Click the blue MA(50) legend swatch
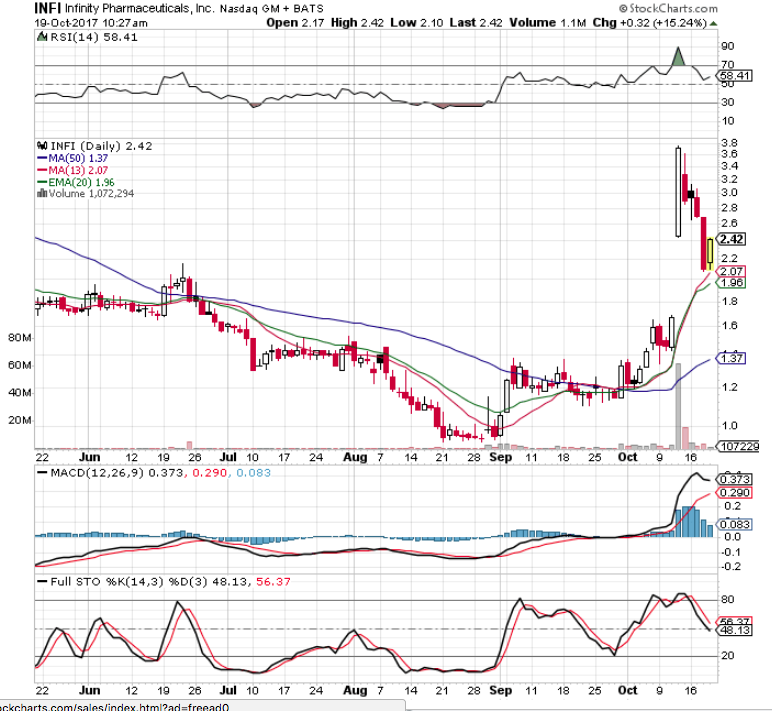 pyautogui.click(x=41, y=158)
